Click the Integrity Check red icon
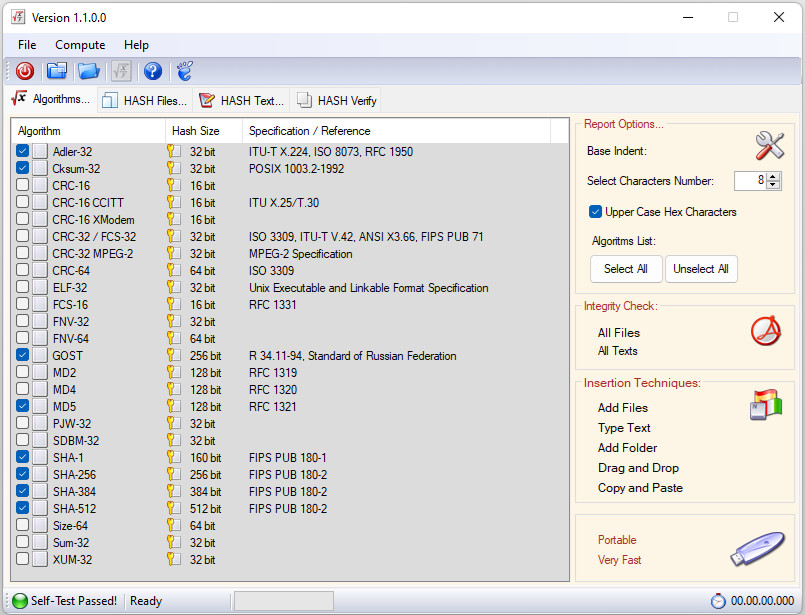 pyautogui.click(x=765, y=331)
